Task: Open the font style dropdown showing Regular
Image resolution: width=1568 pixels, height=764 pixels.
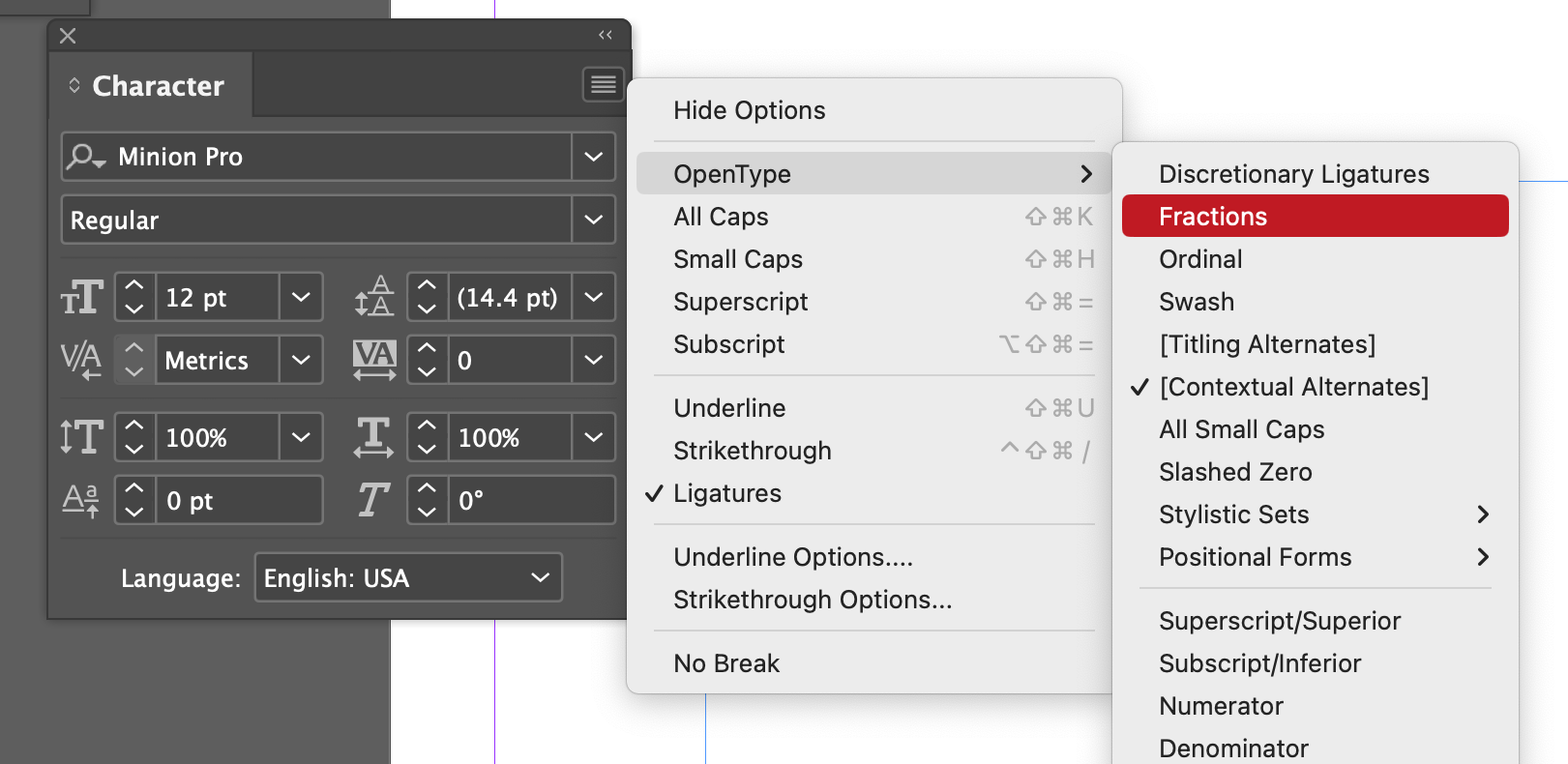Action: coord(338,220)
